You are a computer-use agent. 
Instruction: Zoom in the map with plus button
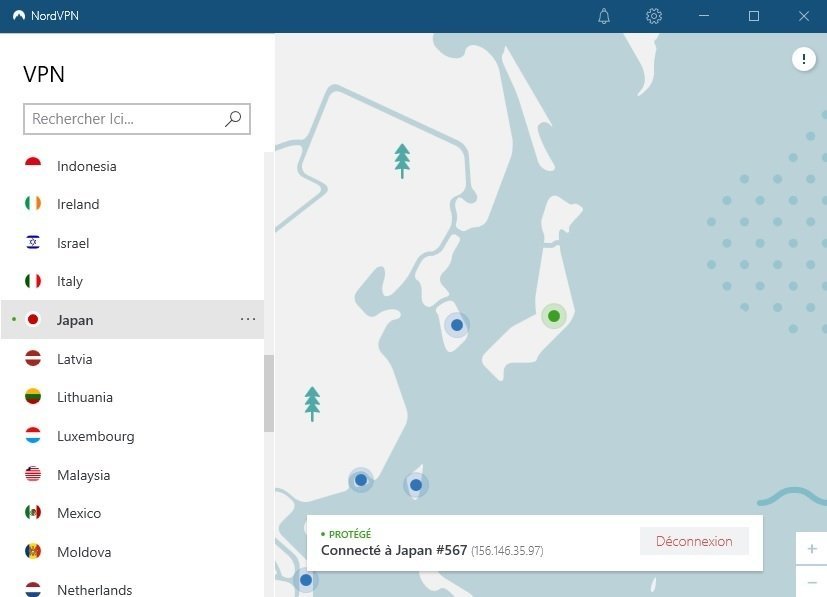812,548
